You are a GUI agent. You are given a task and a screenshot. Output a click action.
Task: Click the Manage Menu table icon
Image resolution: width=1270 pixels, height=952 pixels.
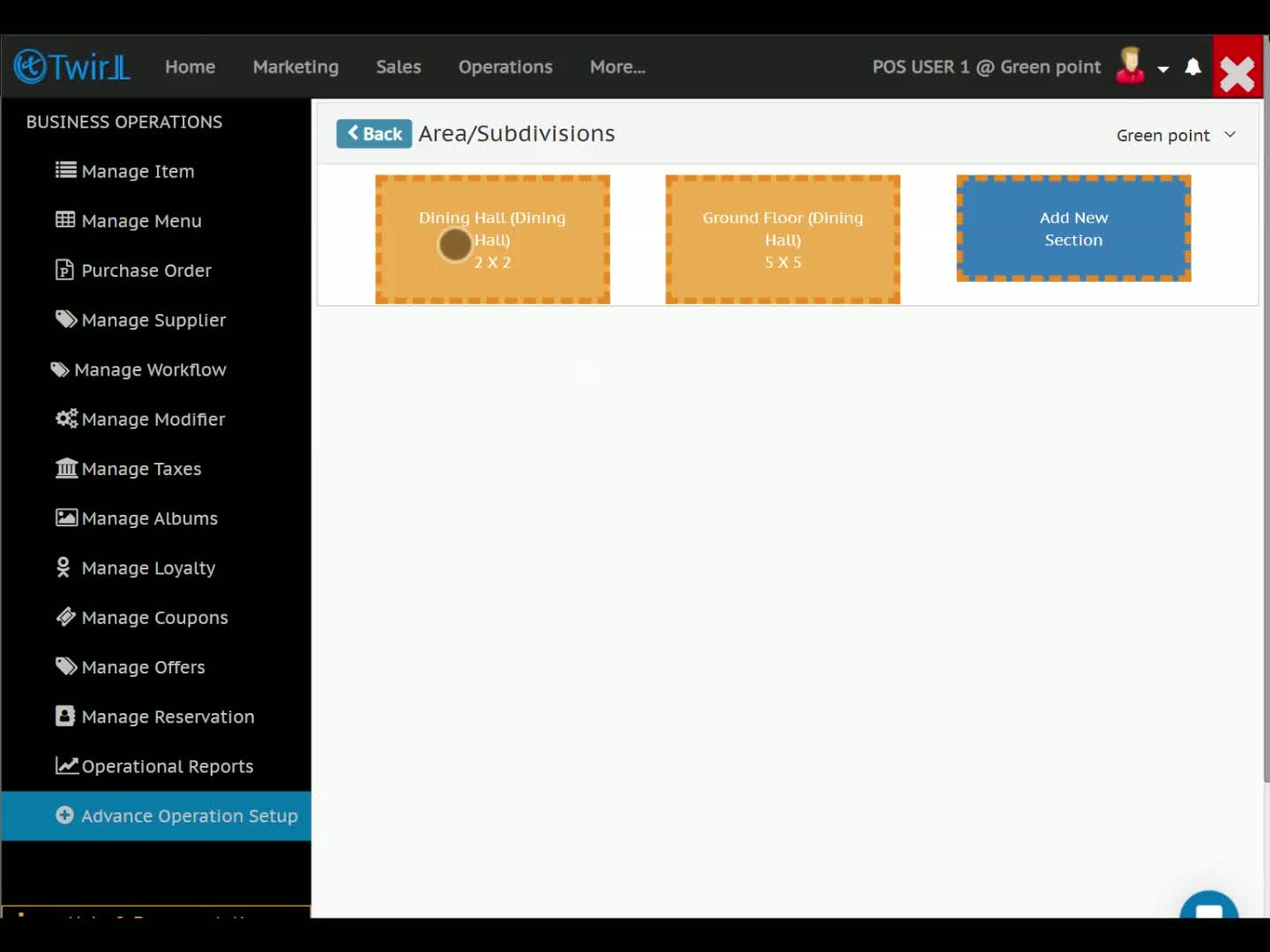[65, 219]
